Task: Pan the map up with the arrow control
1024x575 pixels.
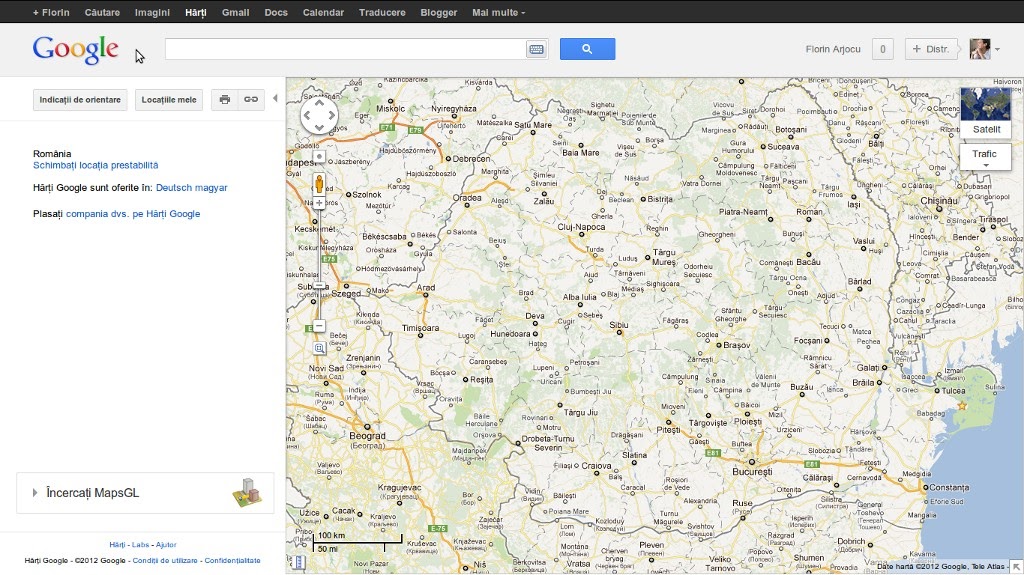Action: point(319,103)
